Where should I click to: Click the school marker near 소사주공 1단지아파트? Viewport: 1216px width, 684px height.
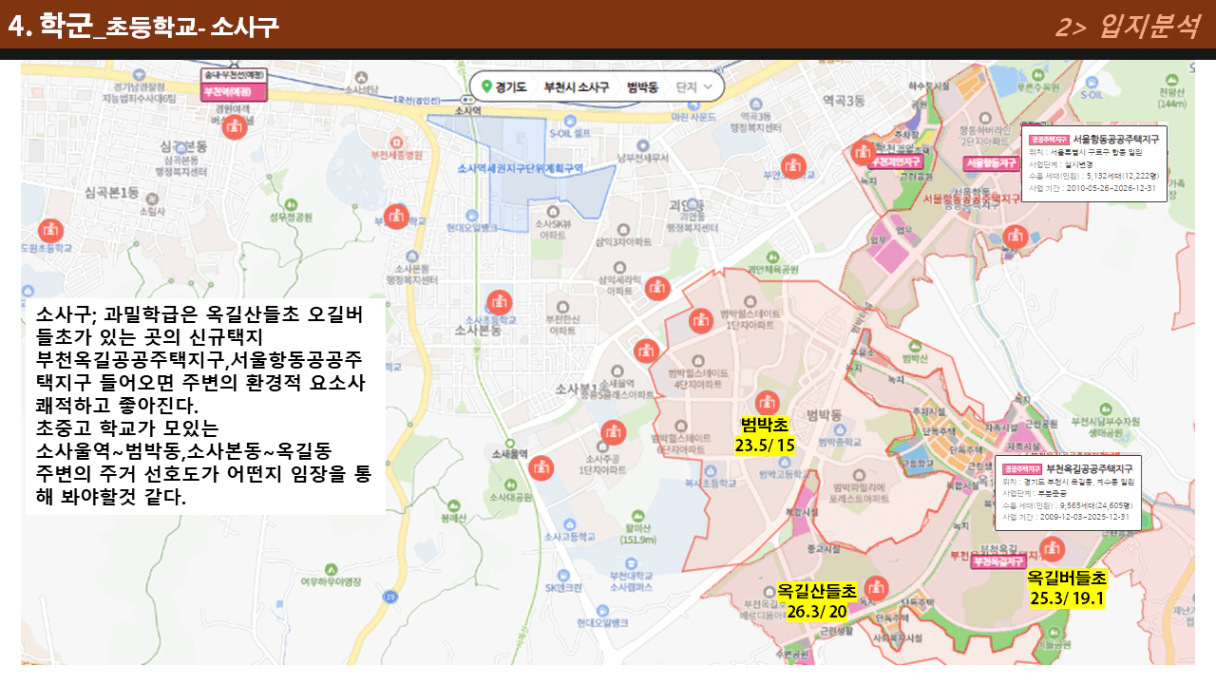coord(613,431)
